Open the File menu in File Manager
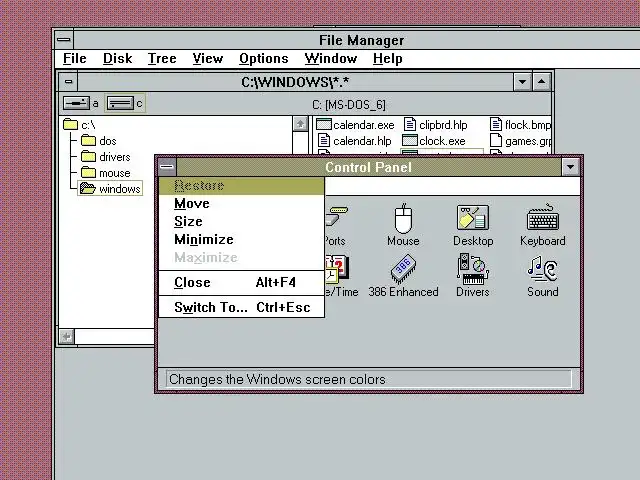640x480 pixels. [75, 58]
